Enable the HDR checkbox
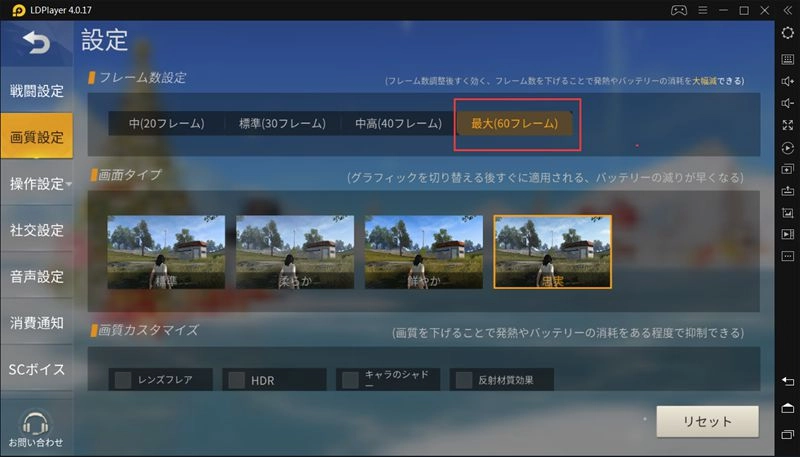The height and width of the screenshot is (457, 800). [x=237, y=380]
